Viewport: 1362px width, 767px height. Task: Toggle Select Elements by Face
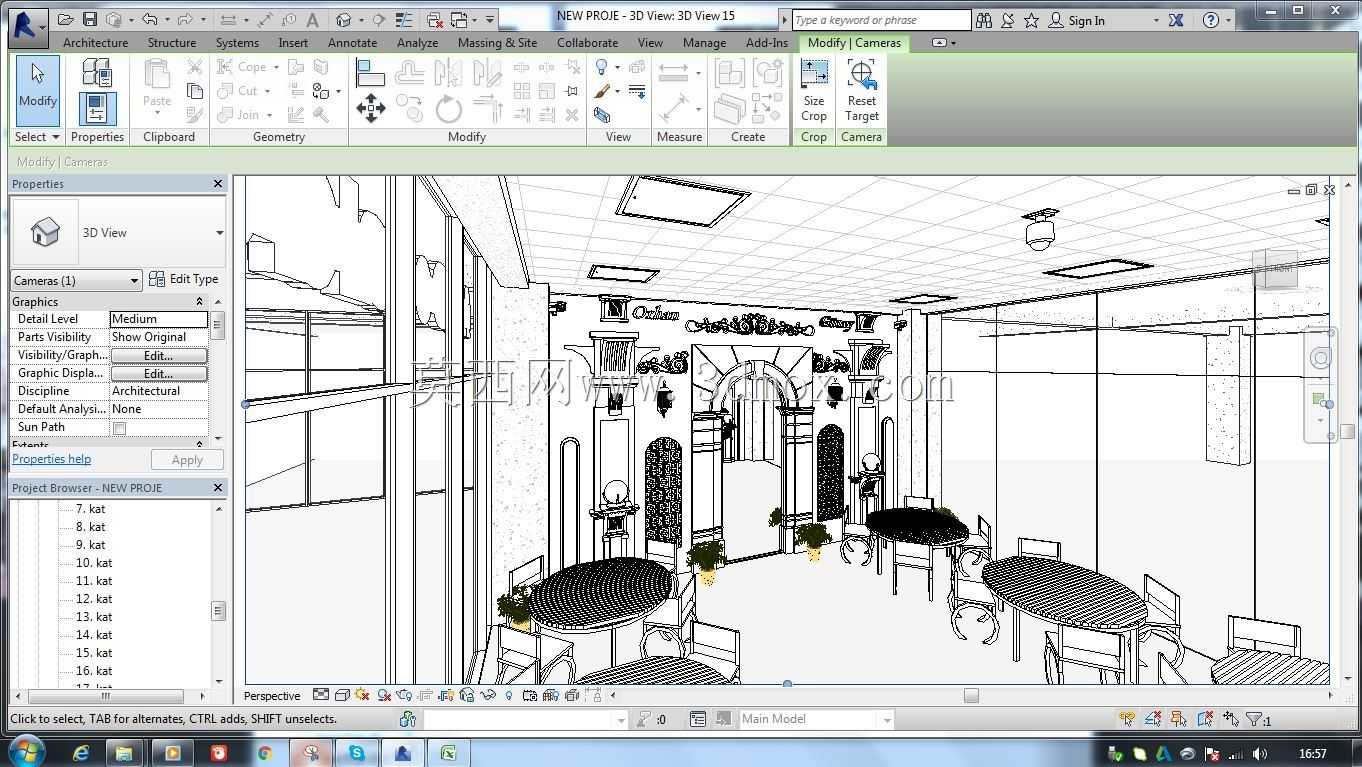(1204, 719)
